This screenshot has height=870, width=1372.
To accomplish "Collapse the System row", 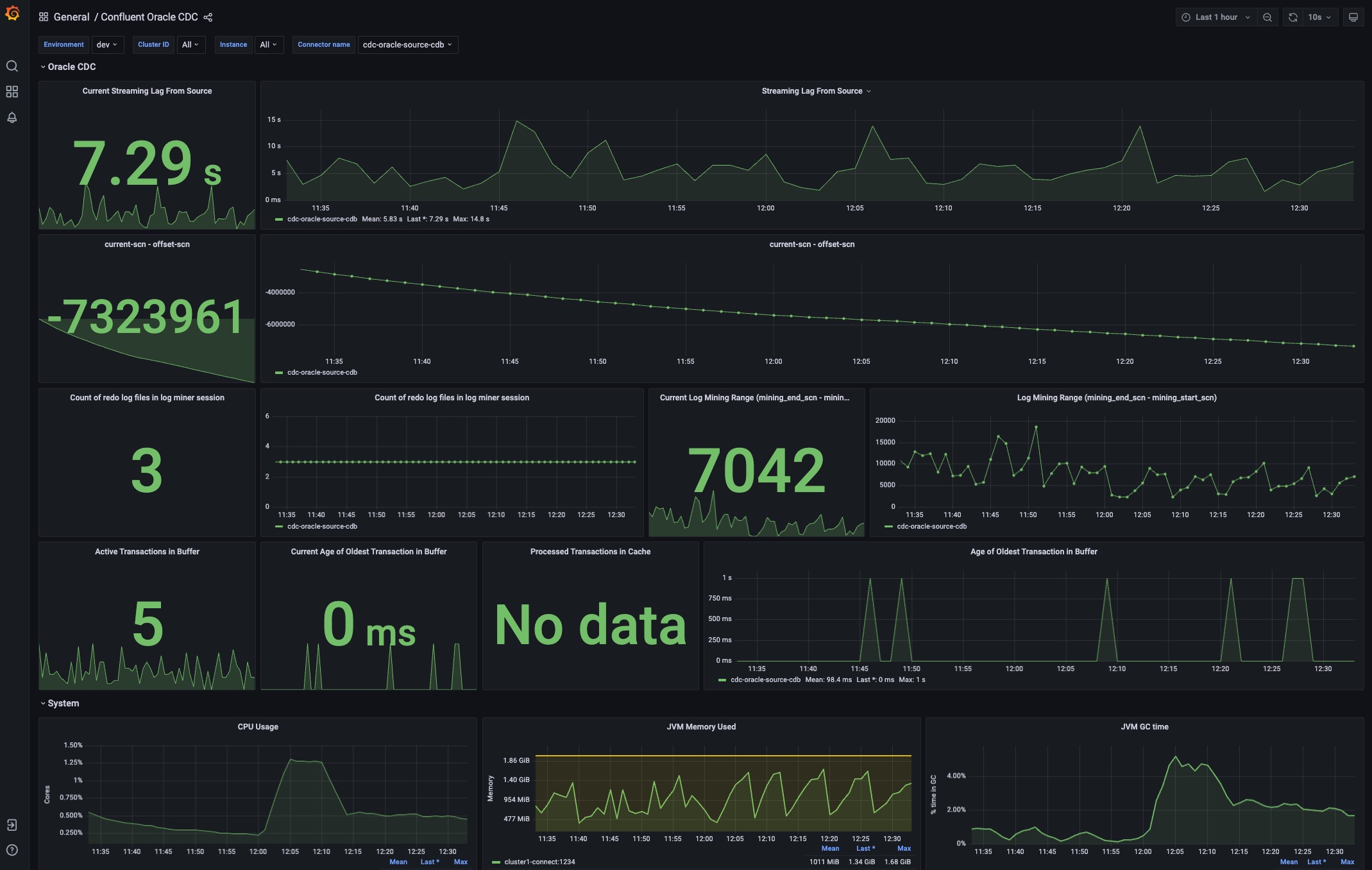I will tap(60, 703).
